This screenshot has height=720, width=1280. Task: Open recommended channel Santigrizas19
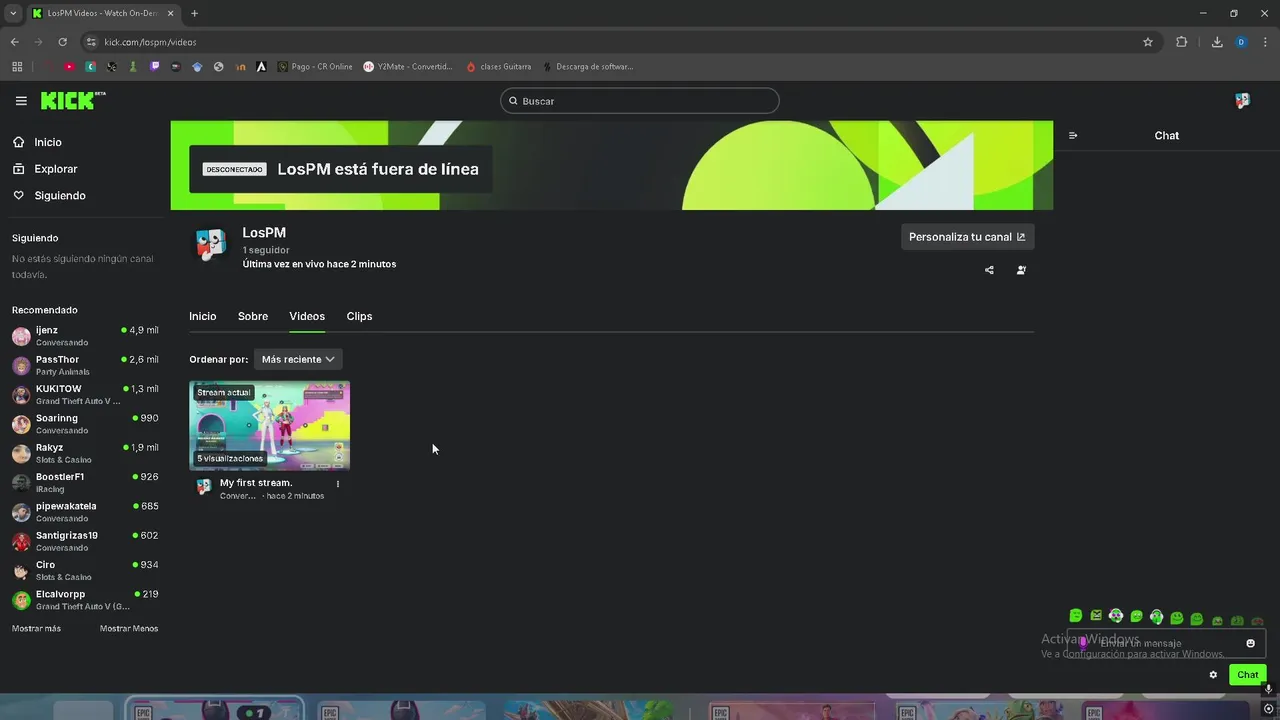85,541
